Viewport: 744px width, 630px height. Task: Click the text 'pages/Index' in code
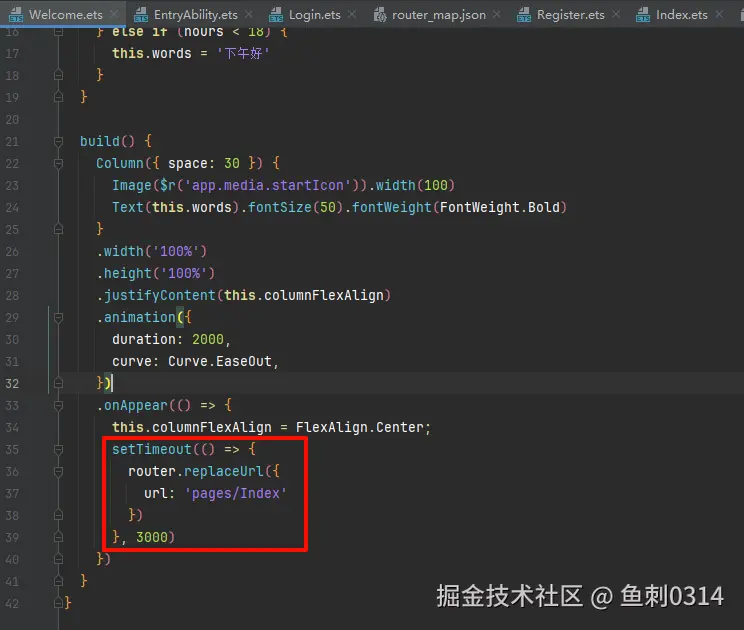tap(235, 493)
